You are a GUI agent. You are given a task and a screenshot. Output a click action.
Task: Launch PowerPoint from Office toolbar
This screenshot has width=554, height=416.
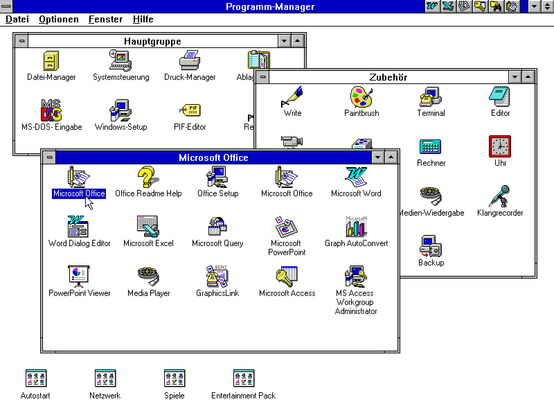click(x=464, y=6)
